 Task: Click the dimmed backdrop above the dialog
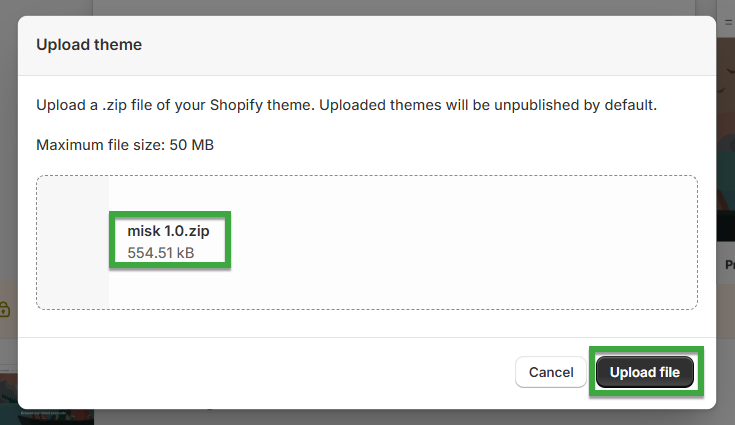tap(366, 7)
